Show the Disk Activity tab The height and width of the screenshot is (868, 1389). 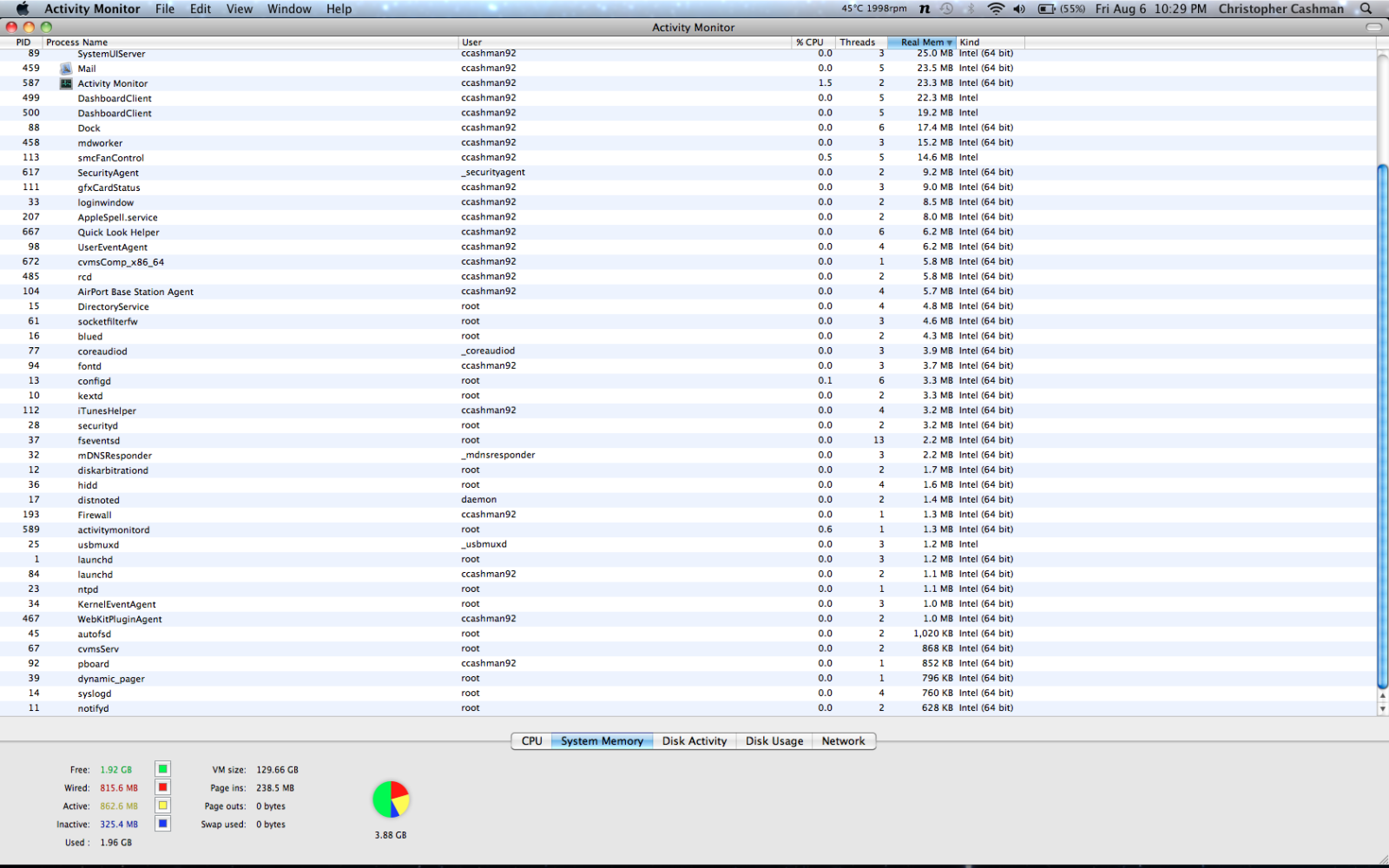[694, 741]
